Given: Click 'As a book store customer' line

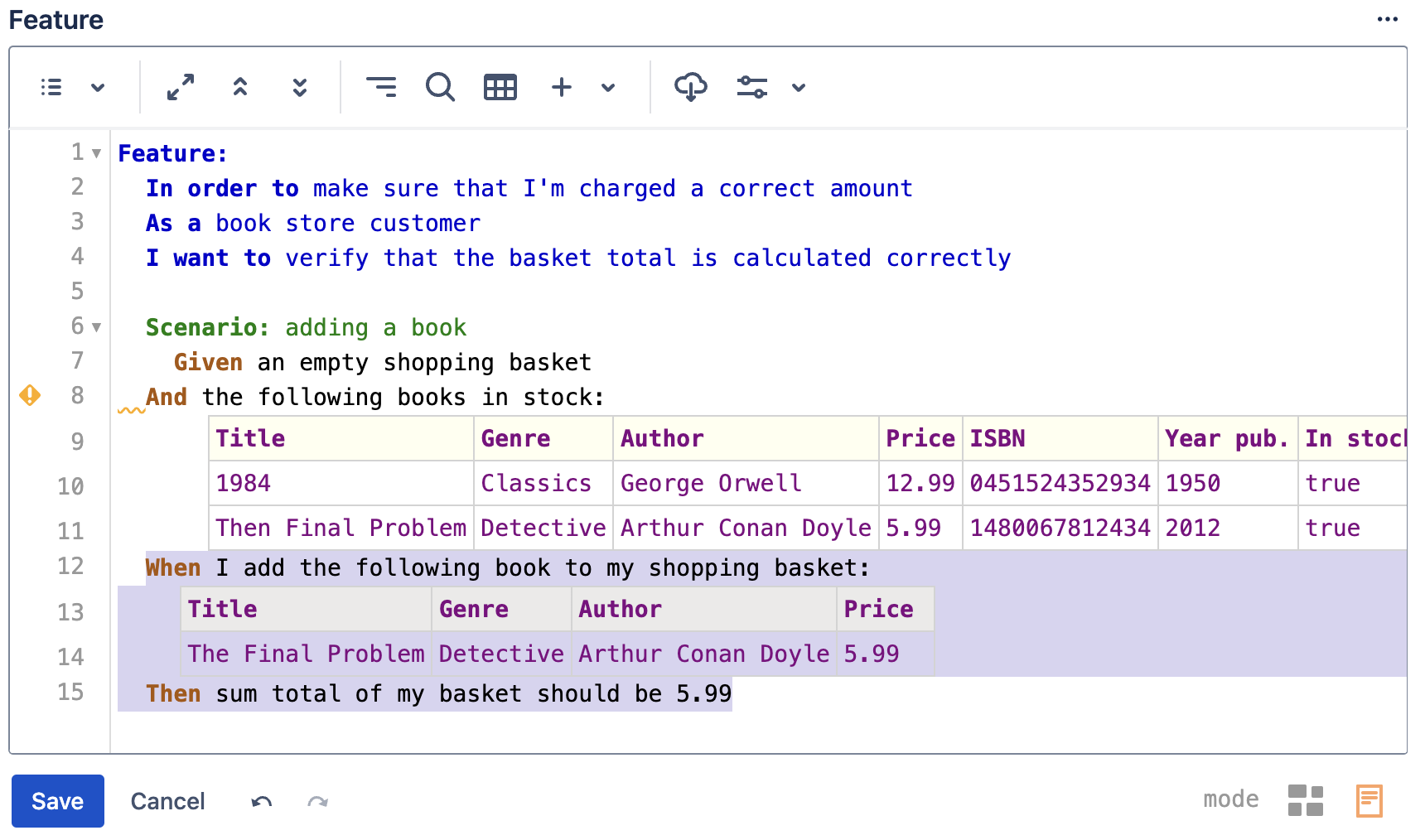Looking at the screenshot, I should coord(313,223).
